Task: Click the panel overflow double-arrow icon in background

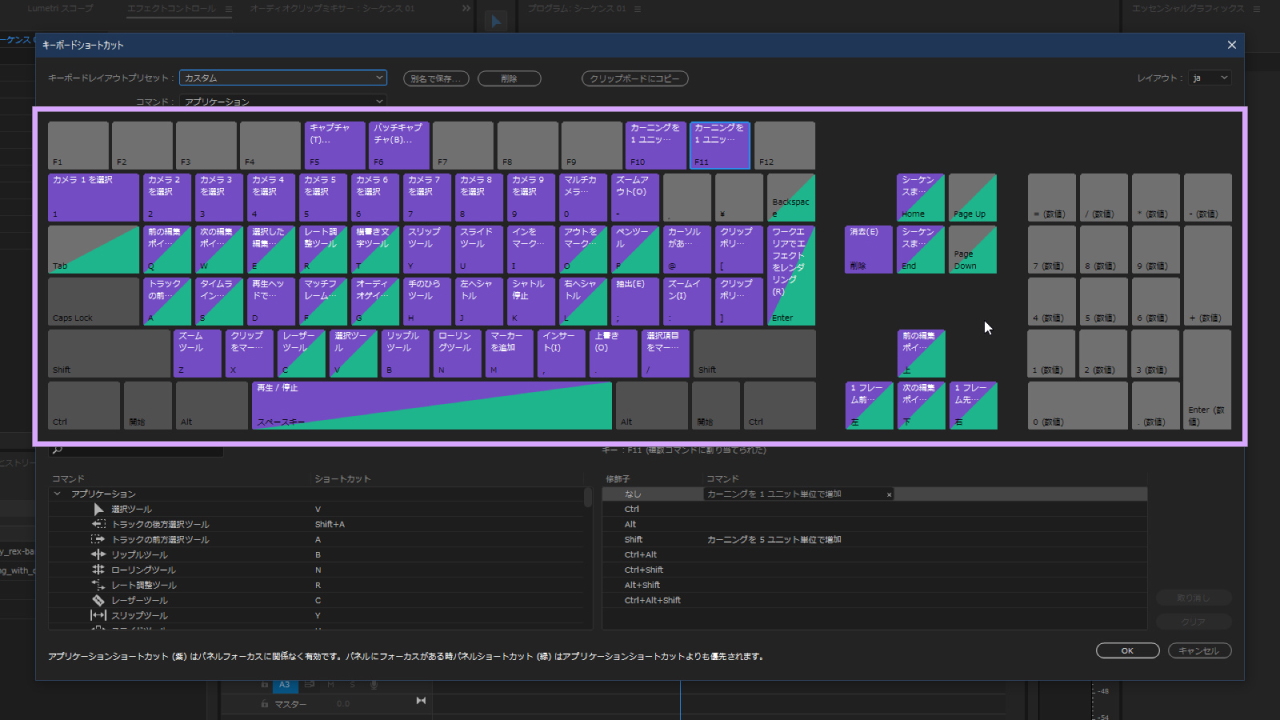Action: (x=466, y=9)
